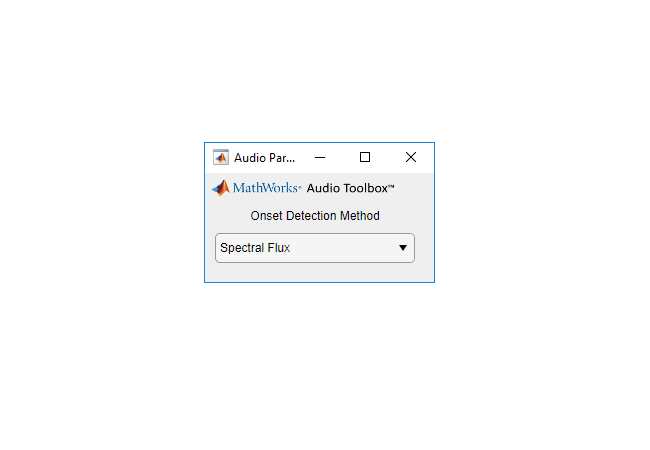The image size is (650, 450).
Task: Click the black dropdown arrow triangle
Action: [x=403, y=248]
